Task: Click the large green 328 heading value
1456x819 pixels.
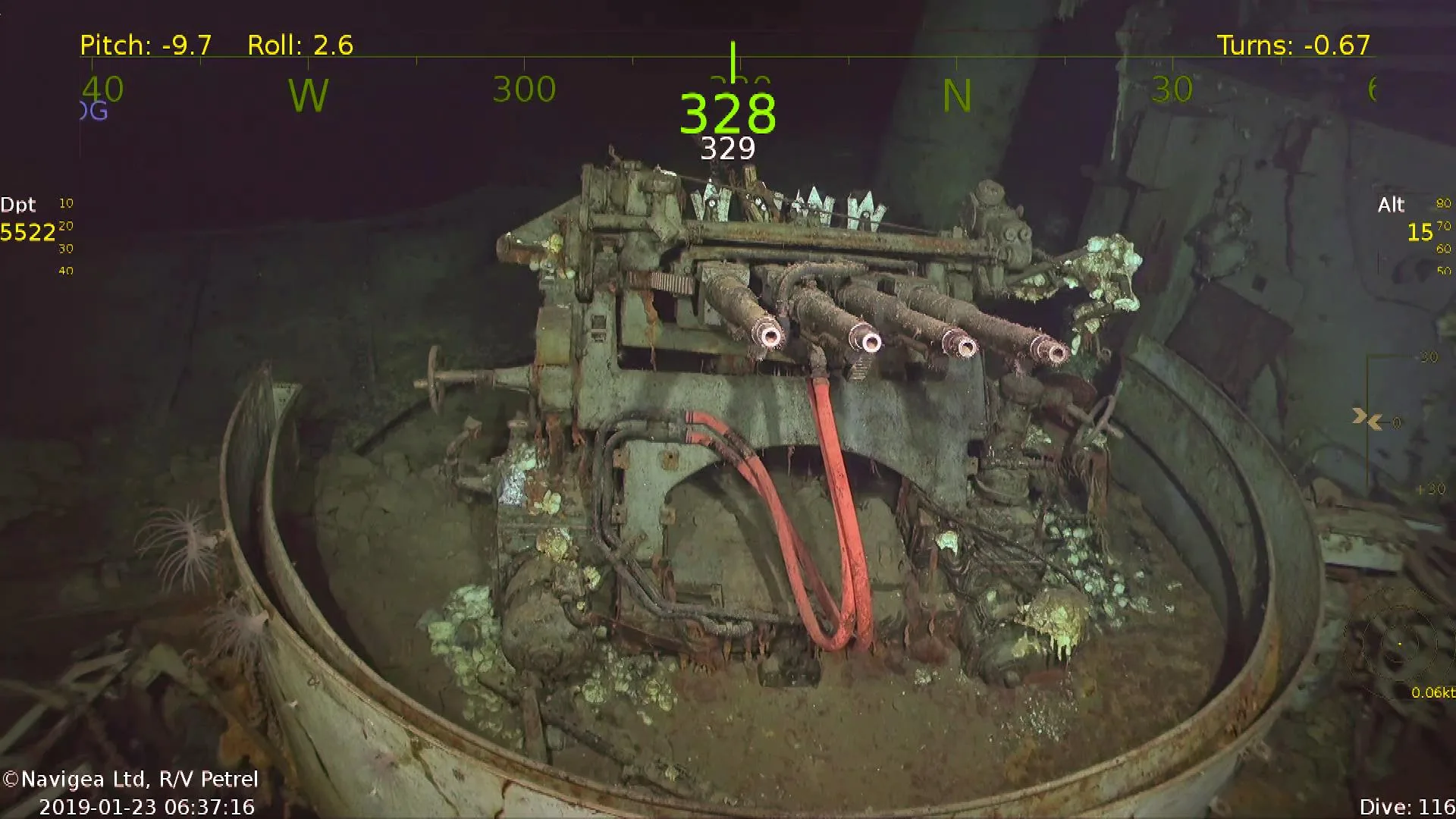Action: [728, 114]
